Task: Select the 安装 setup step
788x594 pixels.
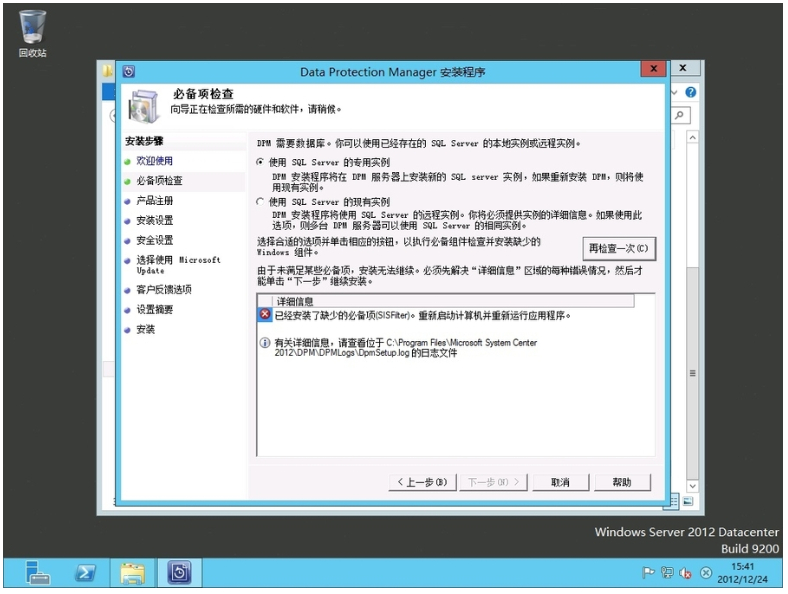Action: [x=145, y=329]
